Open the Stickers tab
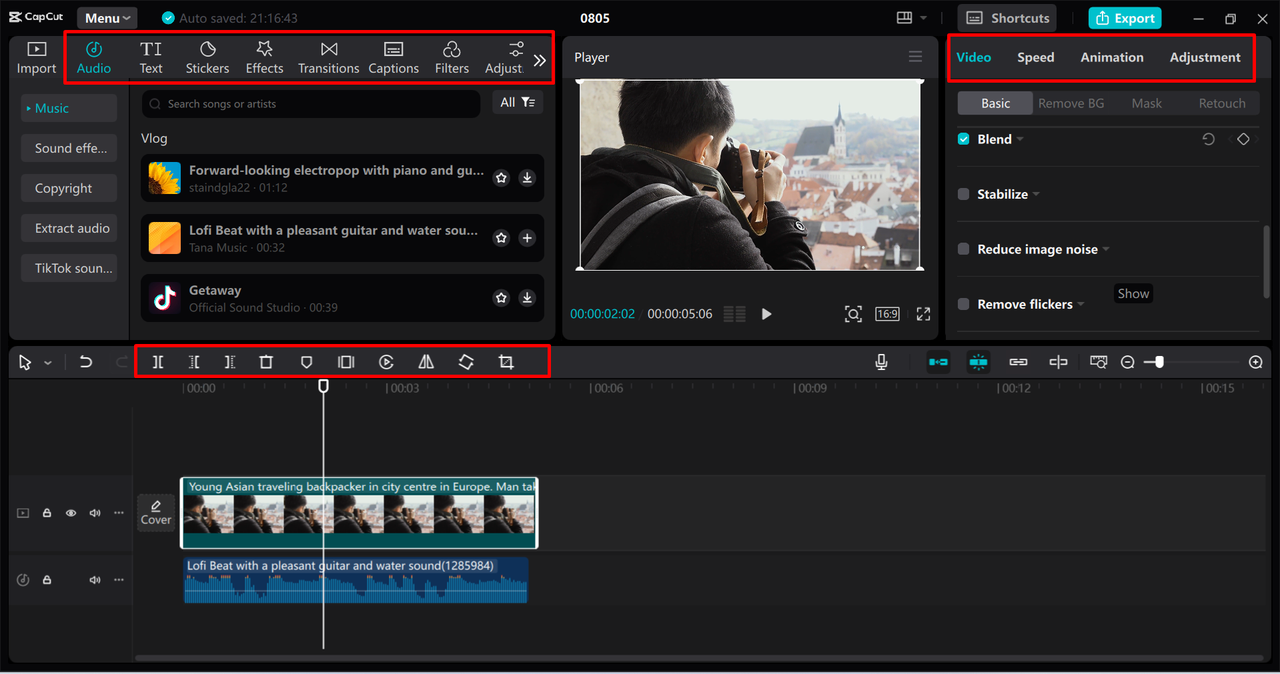Image resolution: width=1280 pixels, height=674 pixels. pyautogui.click(x=207, y=58)
